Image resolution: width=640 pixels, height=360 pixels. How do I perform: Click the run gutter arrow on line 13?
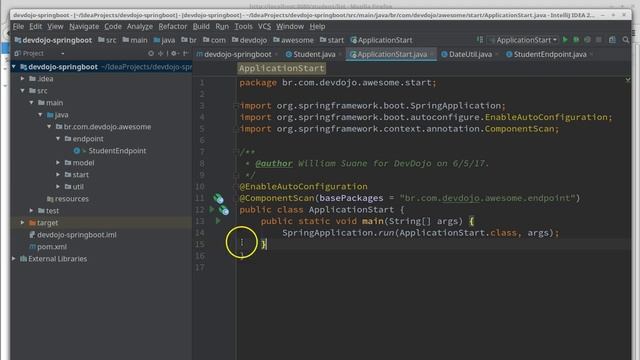click(x=218, y=221)
